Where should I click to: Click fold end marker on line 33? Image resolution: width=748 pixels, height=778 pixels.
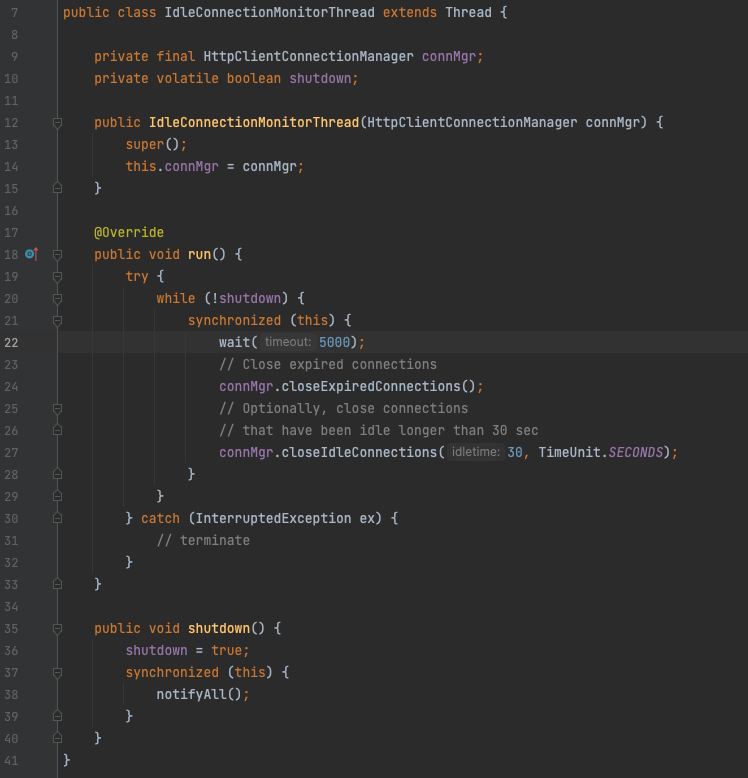coord(58,584)
